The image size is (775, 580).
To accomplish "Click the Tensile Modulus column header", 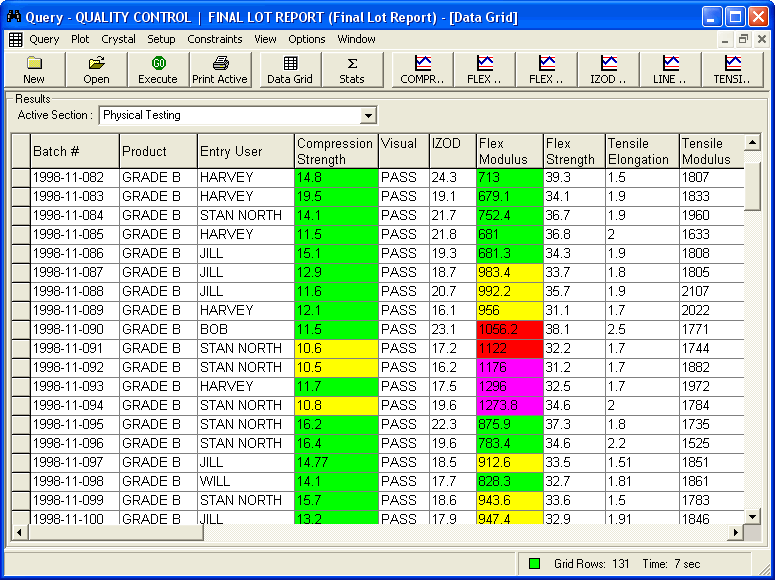I will pos(712,151).
